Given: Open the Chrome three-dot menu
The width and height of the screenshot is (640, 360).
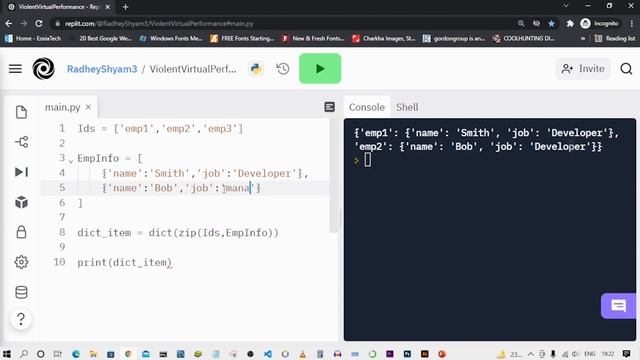Looking at the screenshot, I should [632, 24].
